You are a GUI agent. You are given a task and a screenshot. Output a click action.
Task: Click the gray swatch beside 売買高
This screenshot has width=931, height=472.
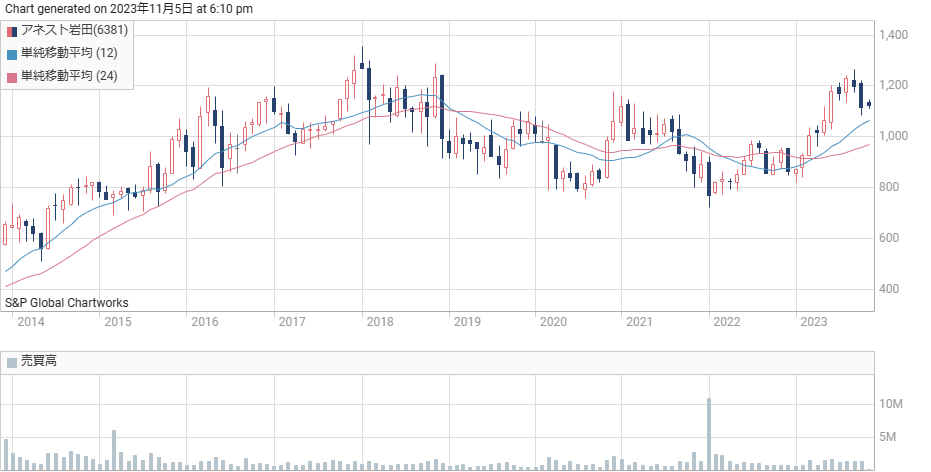[x=12, y=362]
